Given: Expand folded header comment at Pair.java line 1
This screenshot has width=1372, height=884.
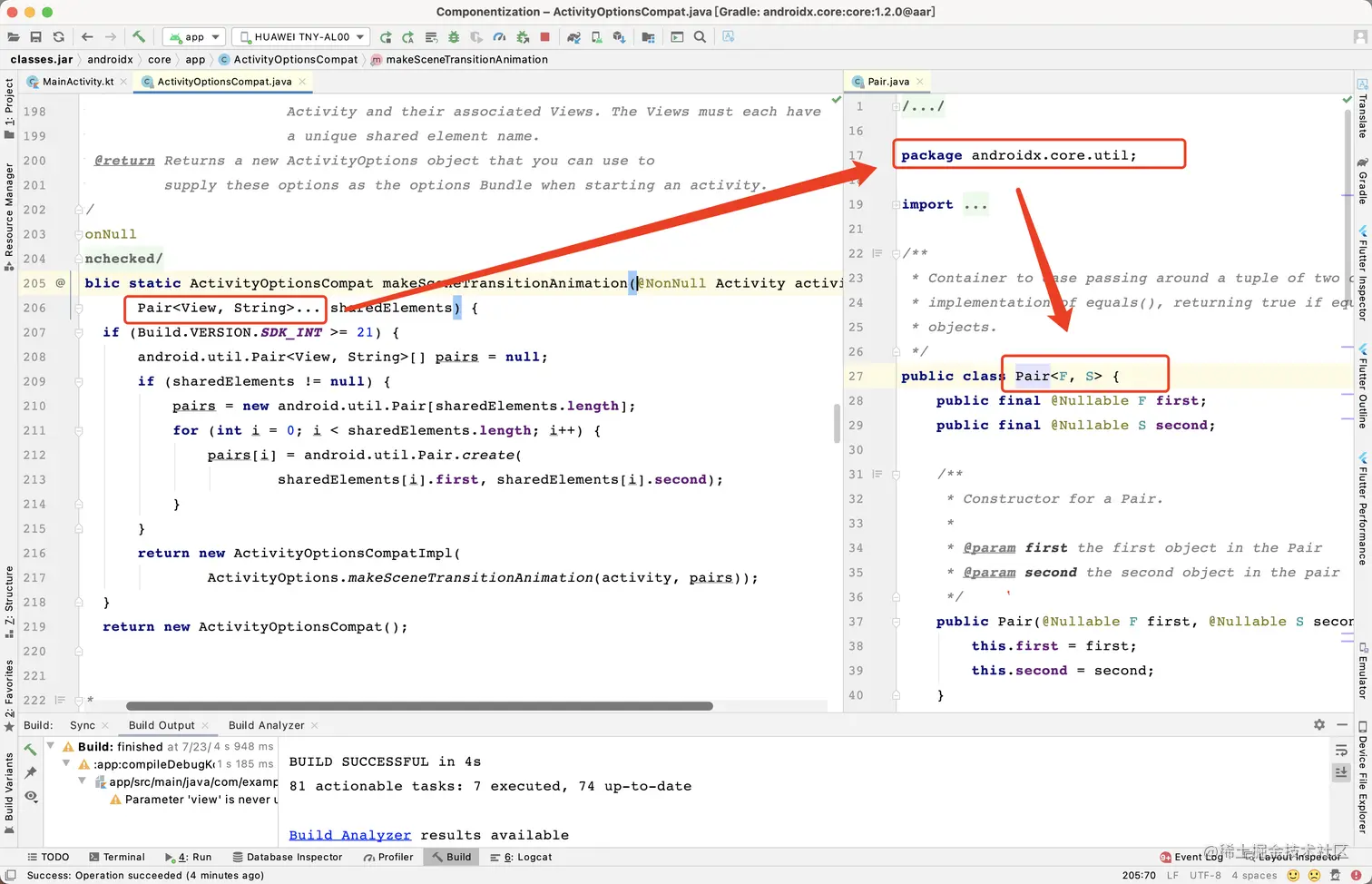Looking at the screenshot, I should click(896, 106).
